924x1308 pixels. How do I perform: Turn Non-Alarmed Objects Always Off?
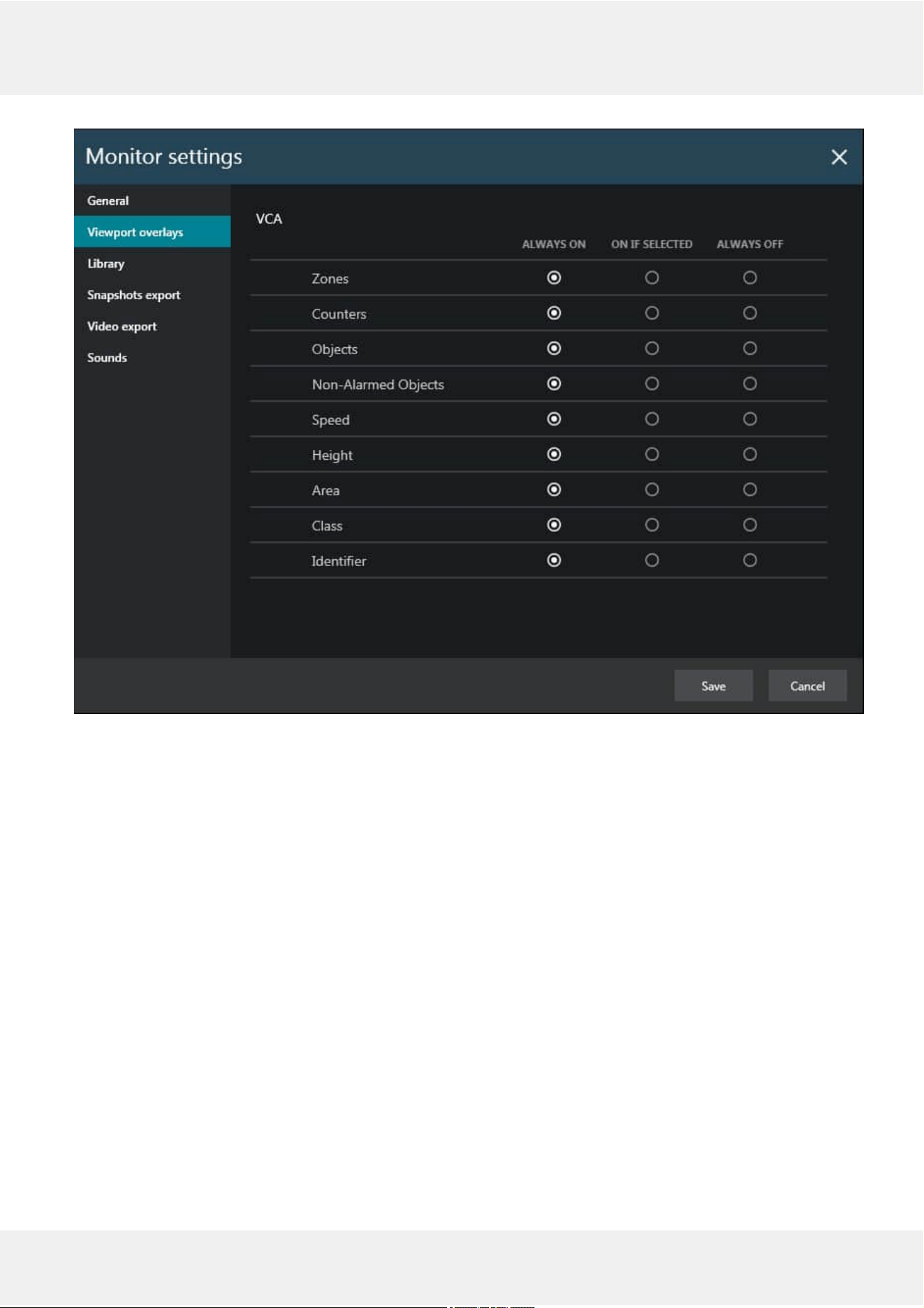[749, 384]
